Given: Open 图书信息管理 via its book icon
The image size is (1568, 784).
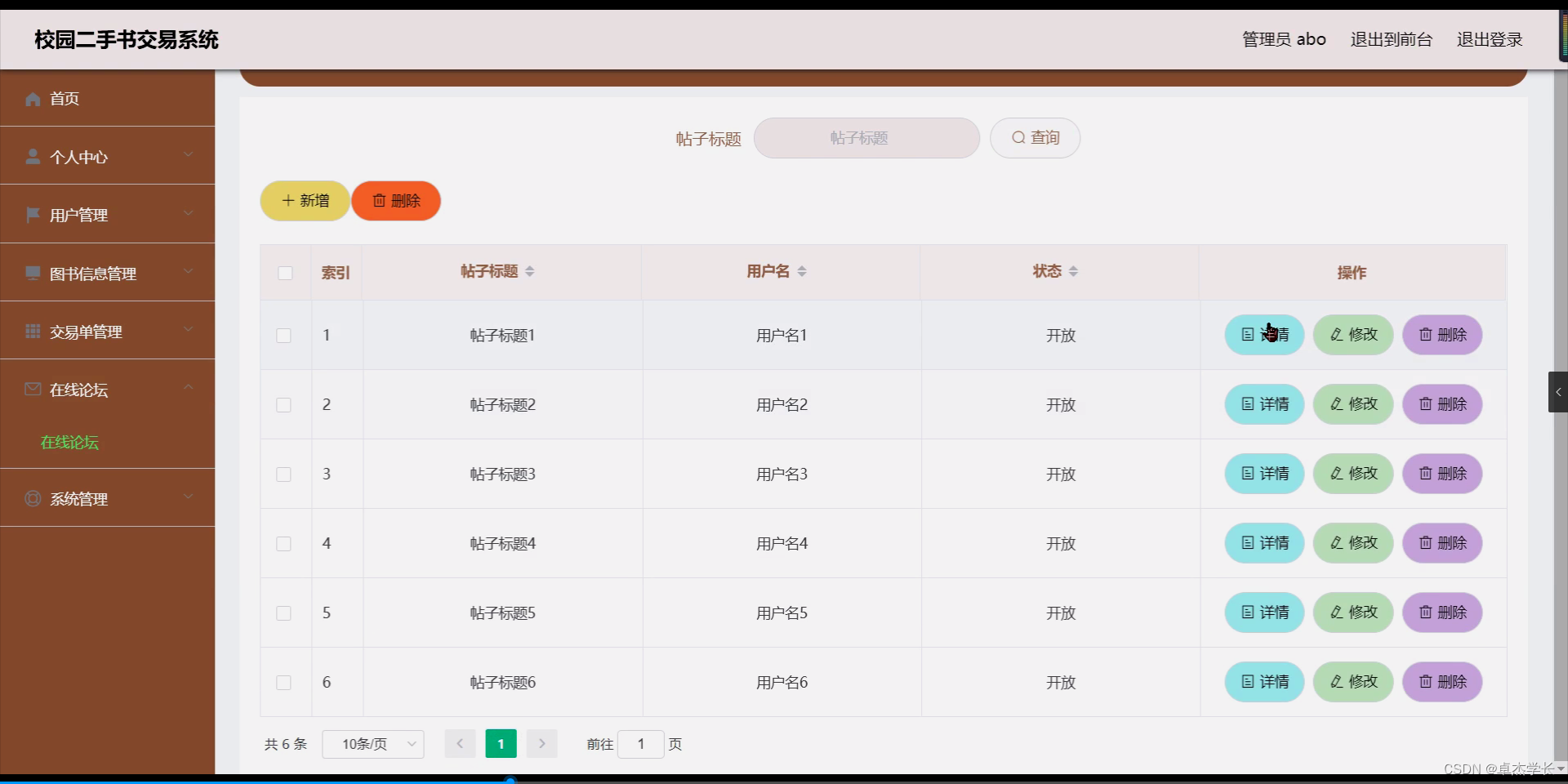Looking at the screenshot, I should pyautogui.click(x=33, y=273).
